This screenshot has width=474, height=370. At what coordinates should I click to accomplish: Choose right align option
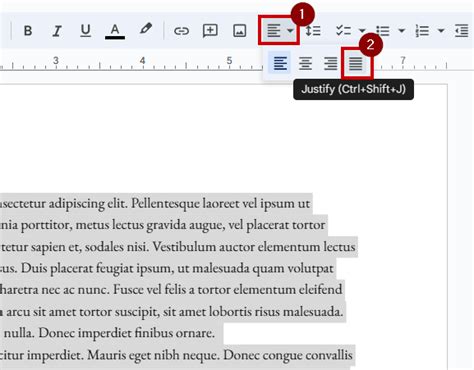[330, 63]
